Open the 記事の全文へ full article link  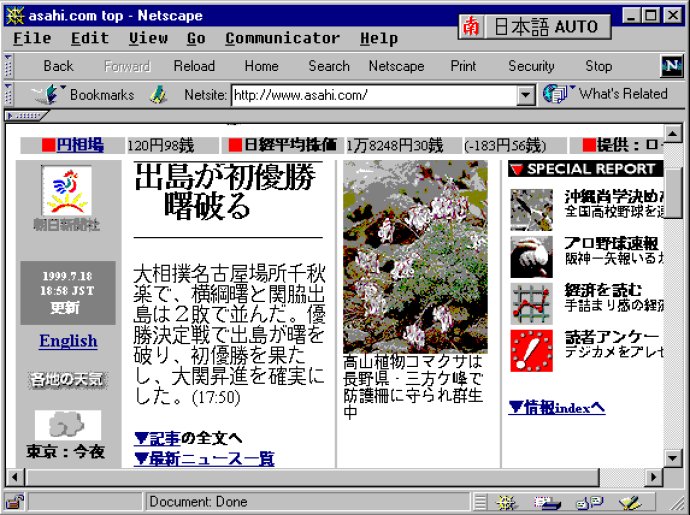188,438
